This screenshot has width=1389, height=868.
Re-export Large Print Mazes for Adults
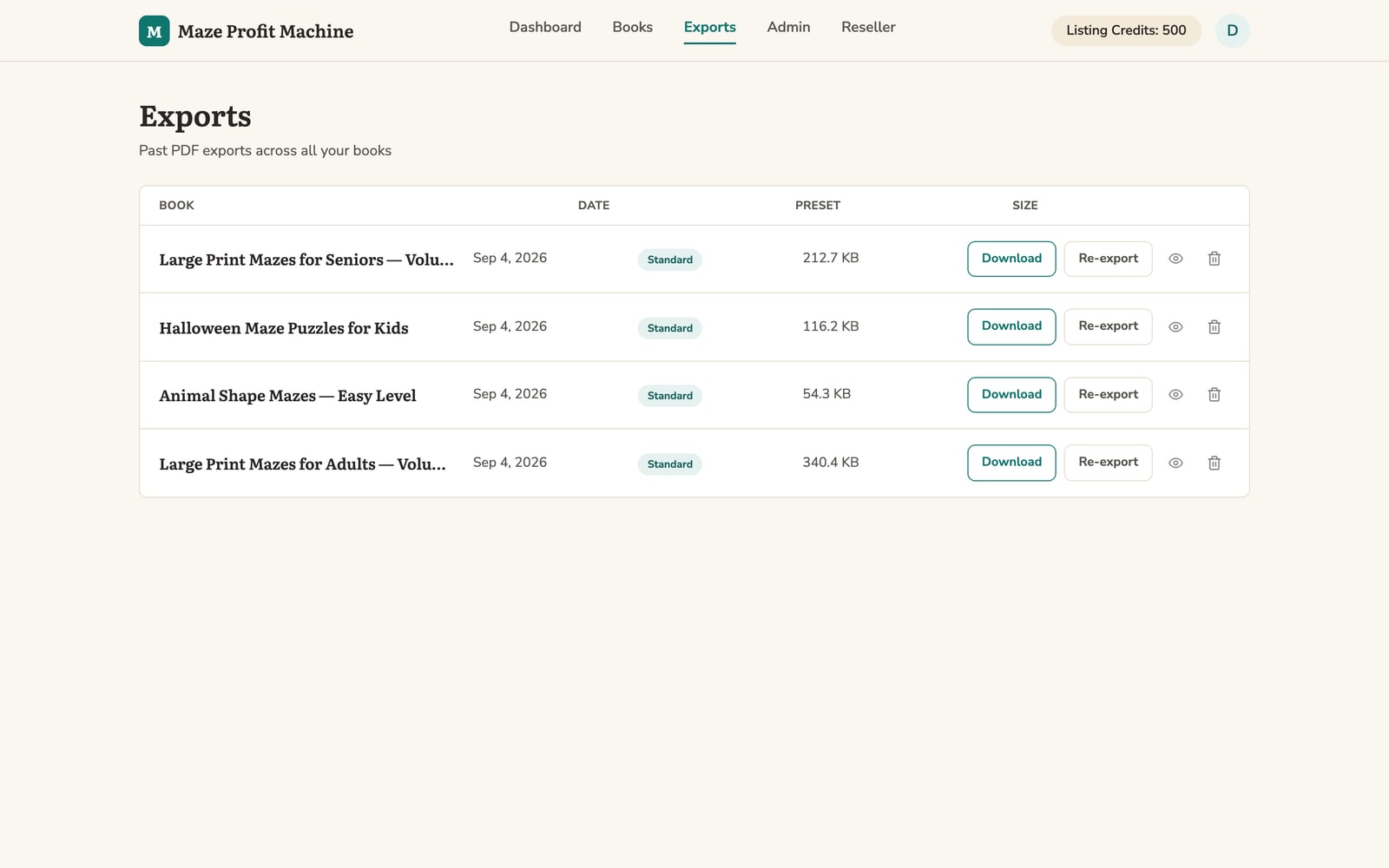click(1108, 463)
